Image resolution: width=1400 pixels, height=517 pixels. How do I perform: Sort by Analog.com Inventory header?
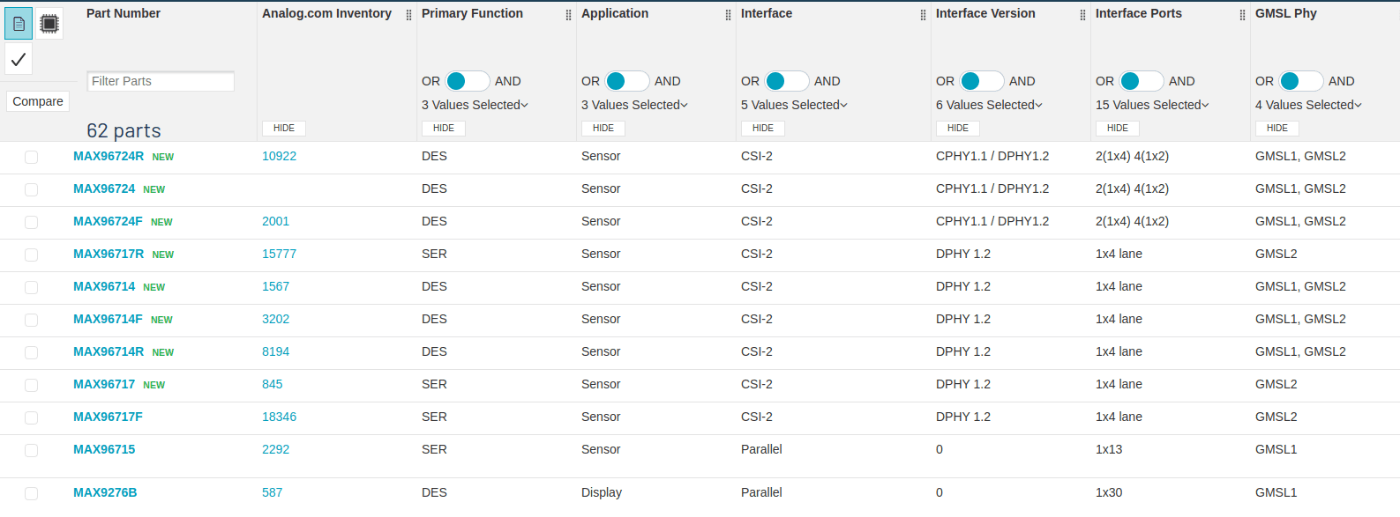pos(327,14)
